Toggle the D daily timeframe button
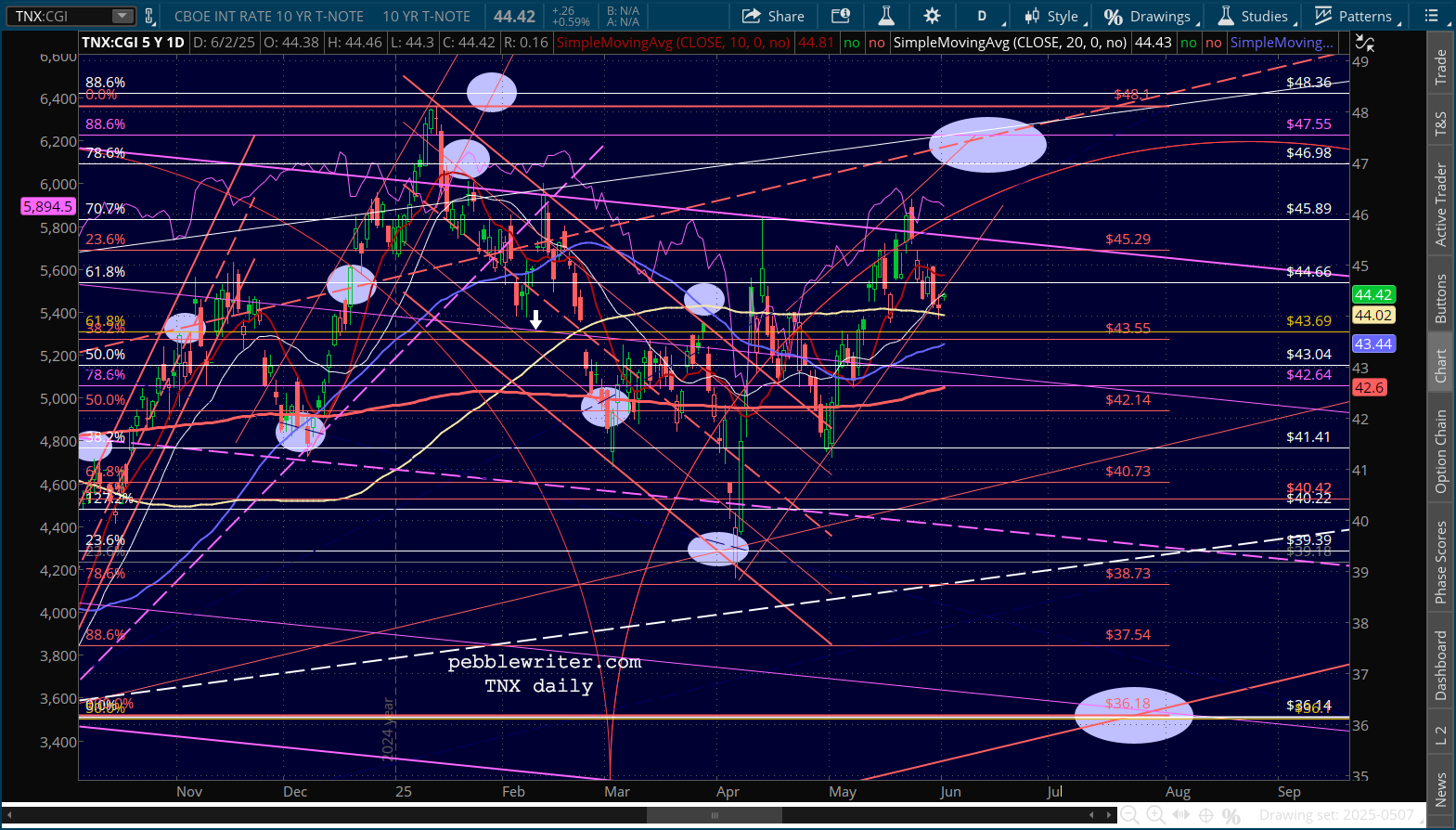The height and width of the screenshot is (830, 1456). pos(982,16)
